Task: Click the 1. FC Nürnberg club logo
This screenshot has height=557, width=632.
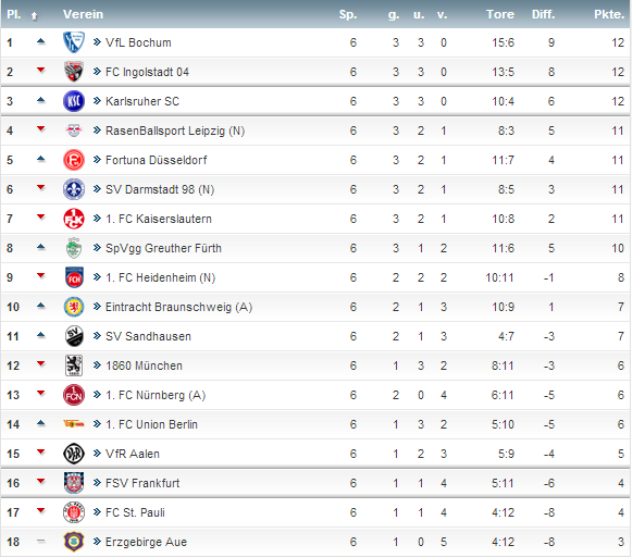Action: coord(74,395)
